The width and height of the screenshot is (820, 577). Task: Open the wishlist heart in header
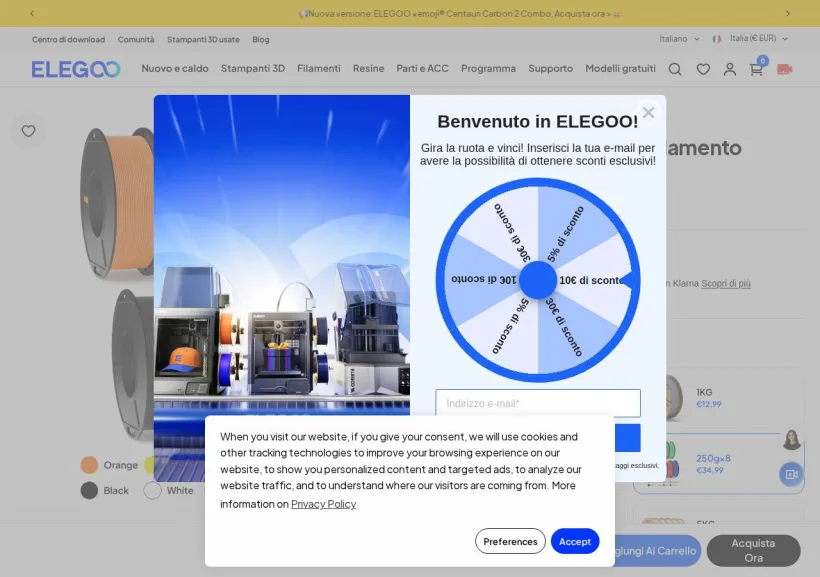pos(703,69)
